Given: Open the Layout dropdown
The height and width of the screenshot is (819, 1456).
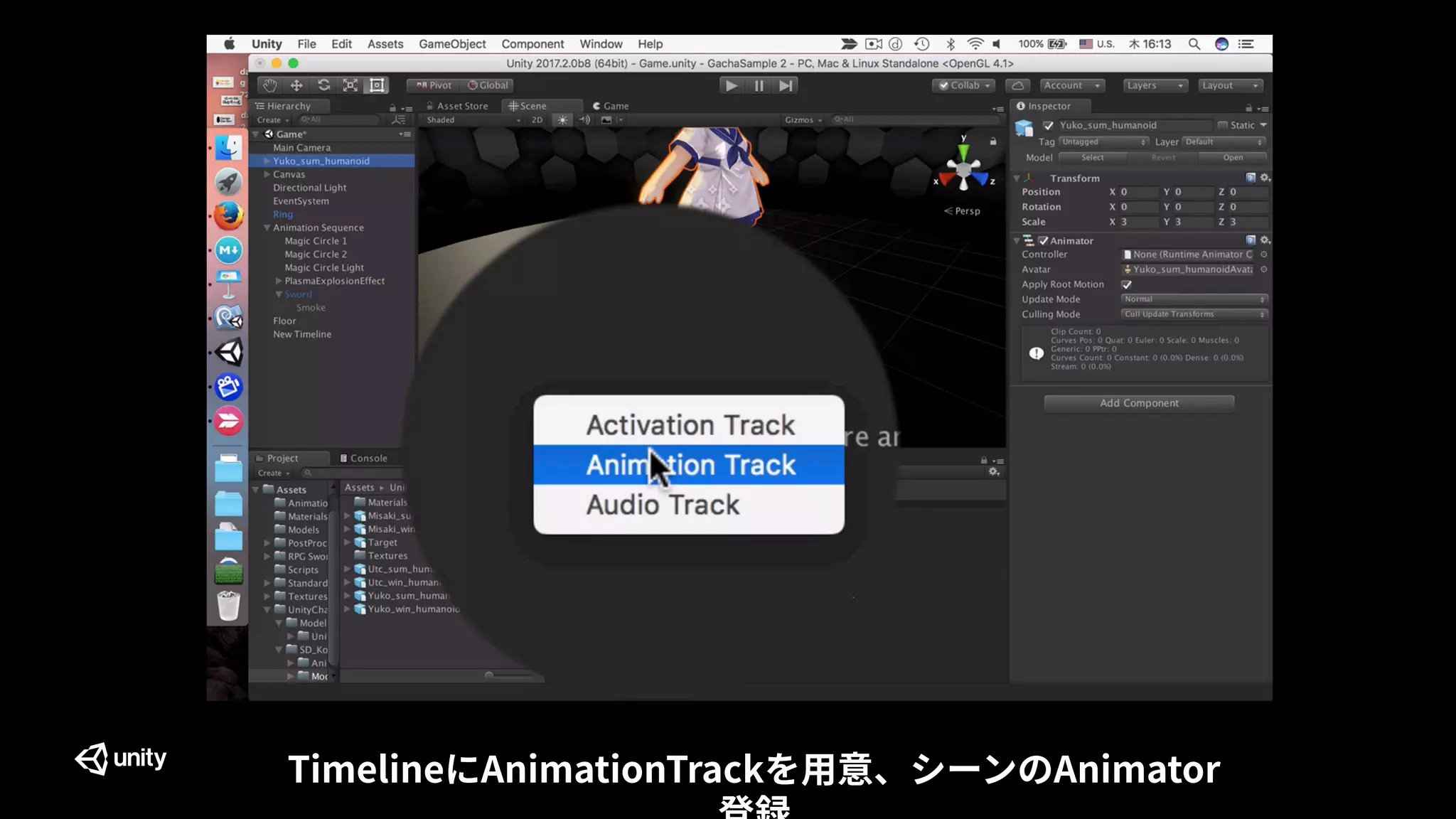Looking at the screenshot, I should (1230, 85).
